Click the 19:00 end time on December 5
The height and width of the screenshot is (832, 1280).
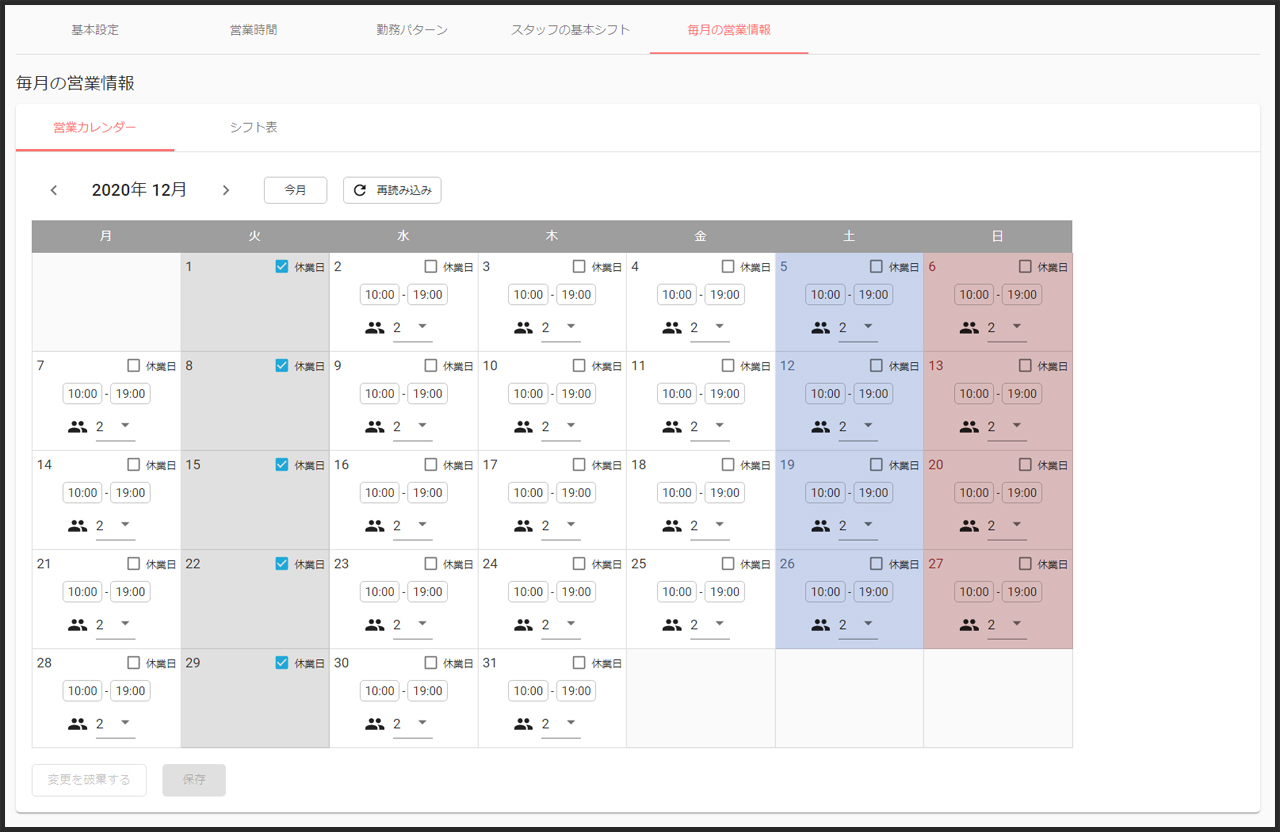click(x=873, y=295)
